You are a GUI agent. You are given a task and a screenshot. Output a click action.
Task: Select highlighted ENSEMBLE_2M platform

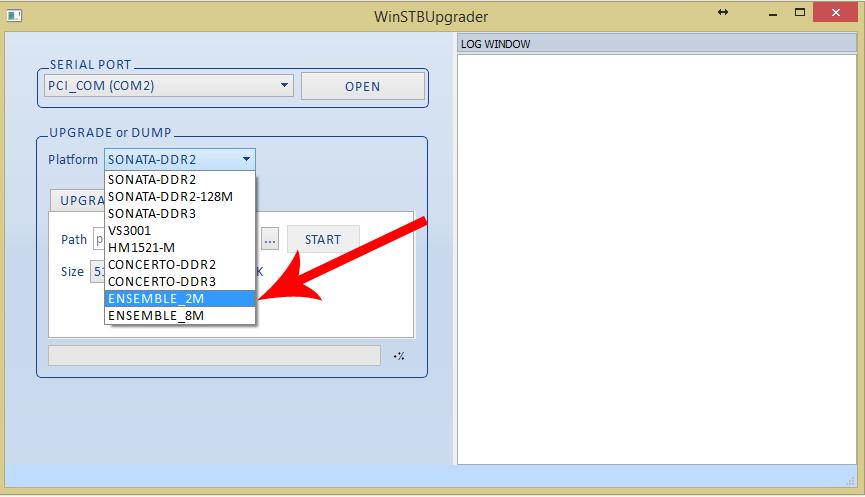(x=180, y=298)
